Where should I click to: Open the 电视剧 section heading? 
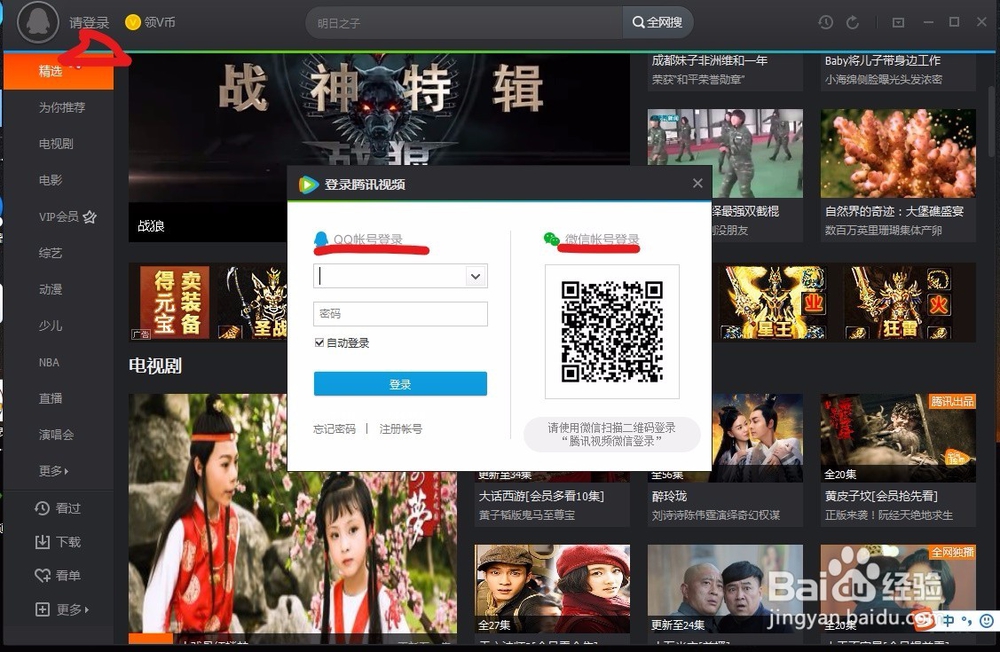point(155,366)
